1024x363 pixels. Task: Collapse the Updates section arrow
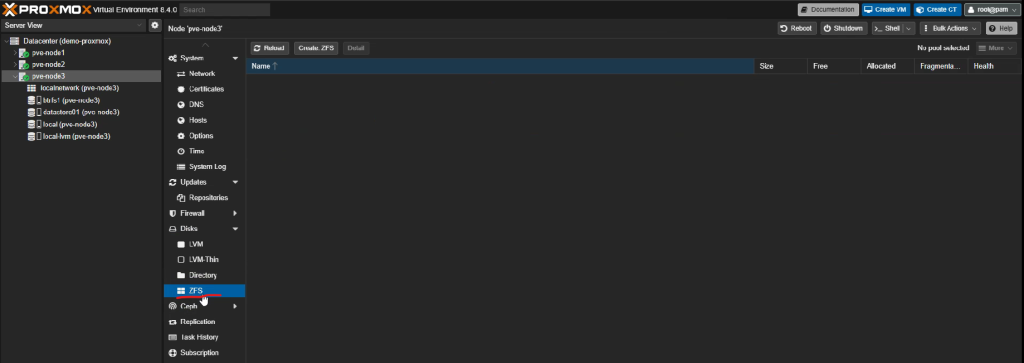pyautogui.click(x=235, y=182)
